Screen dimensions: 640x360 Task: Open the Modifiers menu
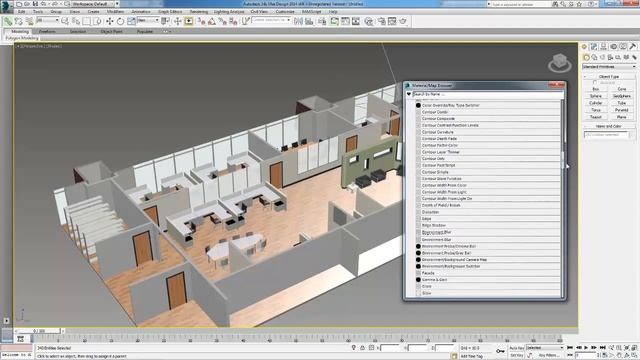click(x=116, y=12)
